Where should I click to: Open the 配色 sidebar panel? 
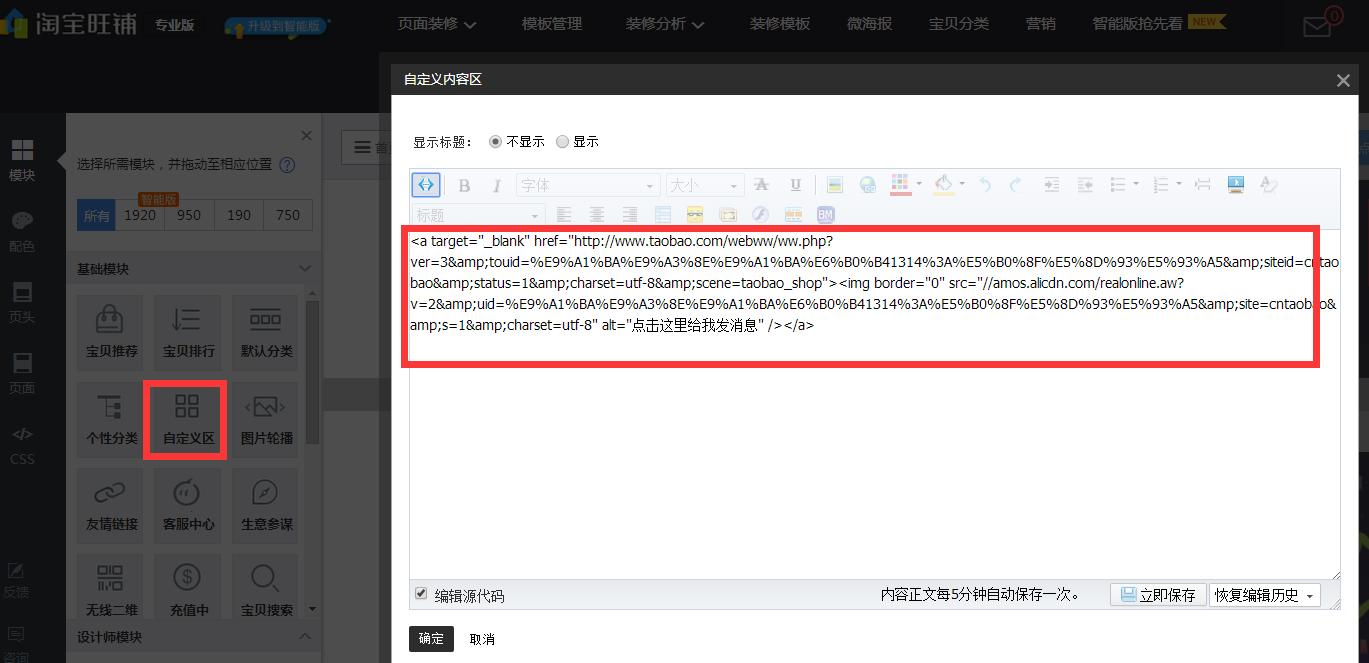(22, 232)
